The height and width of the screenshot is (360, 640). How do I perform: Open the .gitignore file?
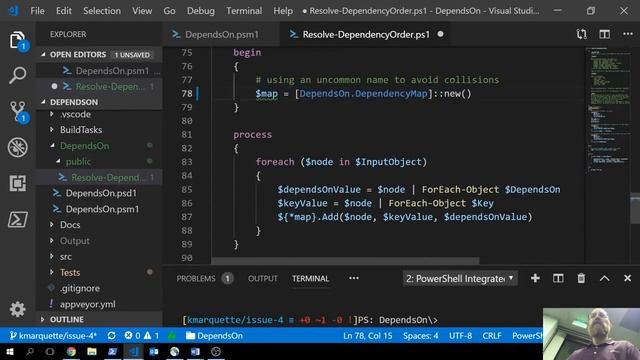point(80,288)
